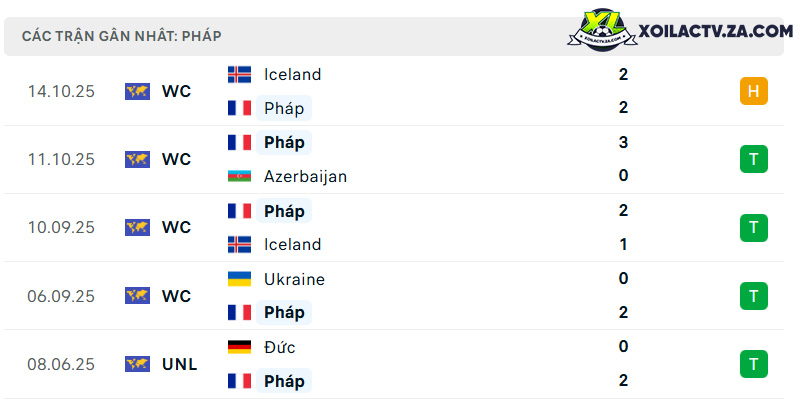Click Iceland flag in the 10.09.25 match

(239, 244)
